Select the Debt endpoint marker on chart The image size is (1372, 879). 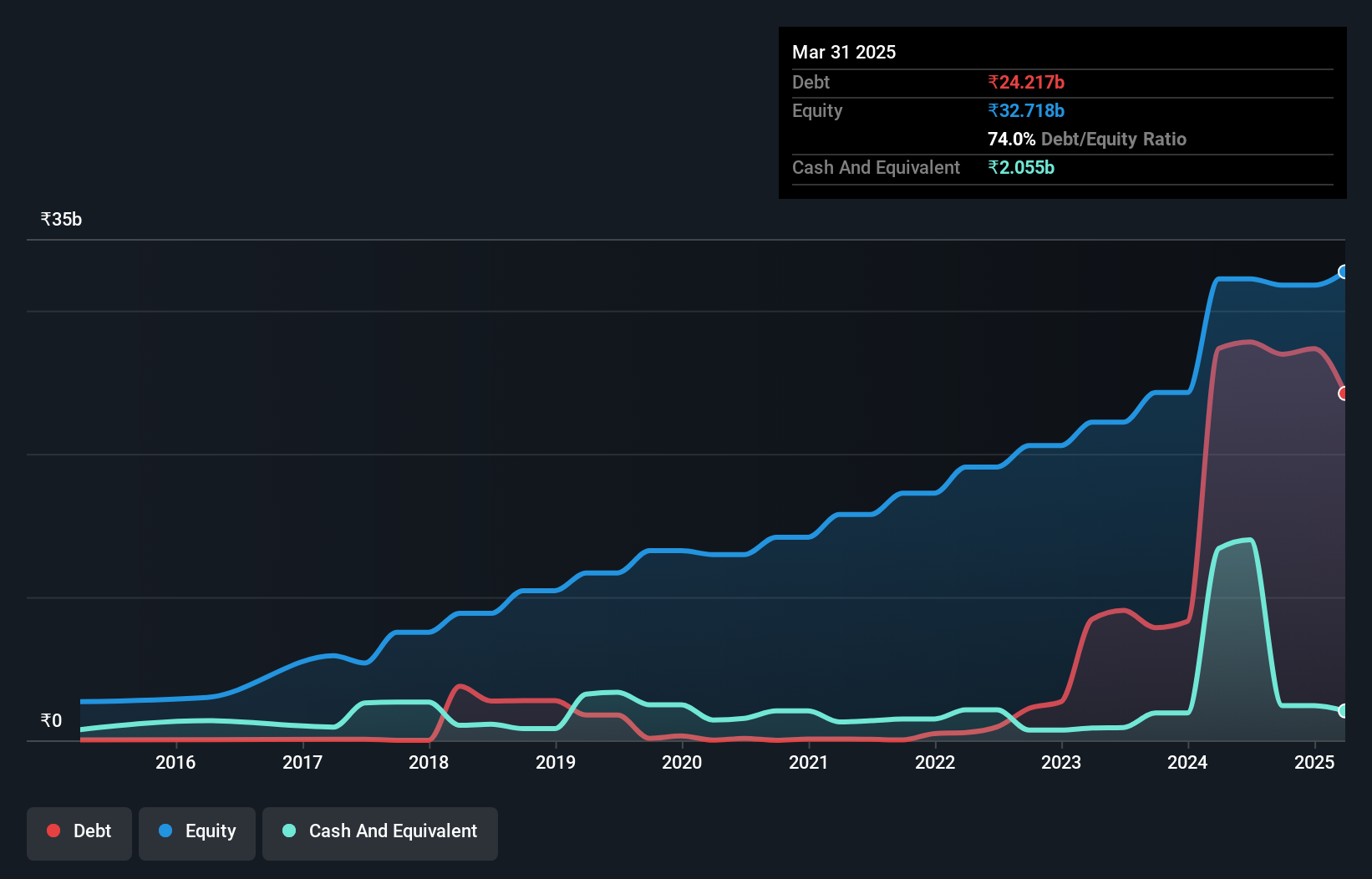[1344, 394]
